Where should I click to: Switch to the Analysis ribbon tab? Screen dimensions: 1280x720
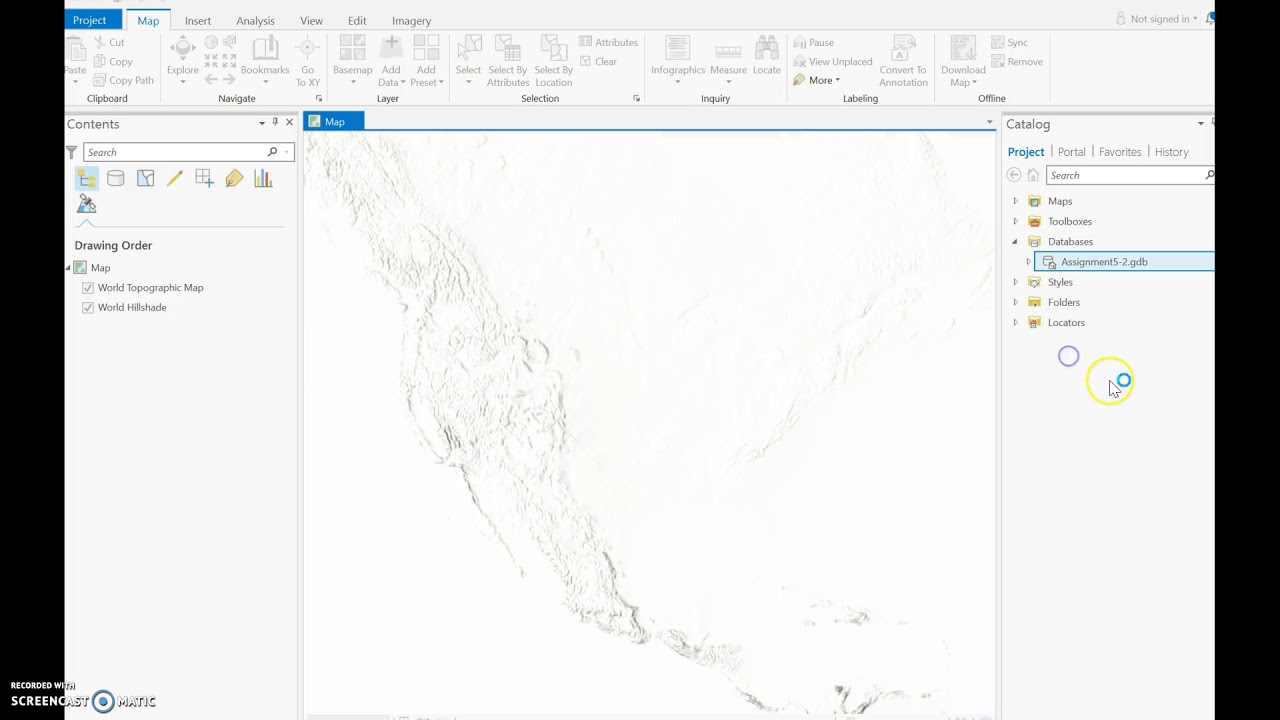(x=255, y=20)
